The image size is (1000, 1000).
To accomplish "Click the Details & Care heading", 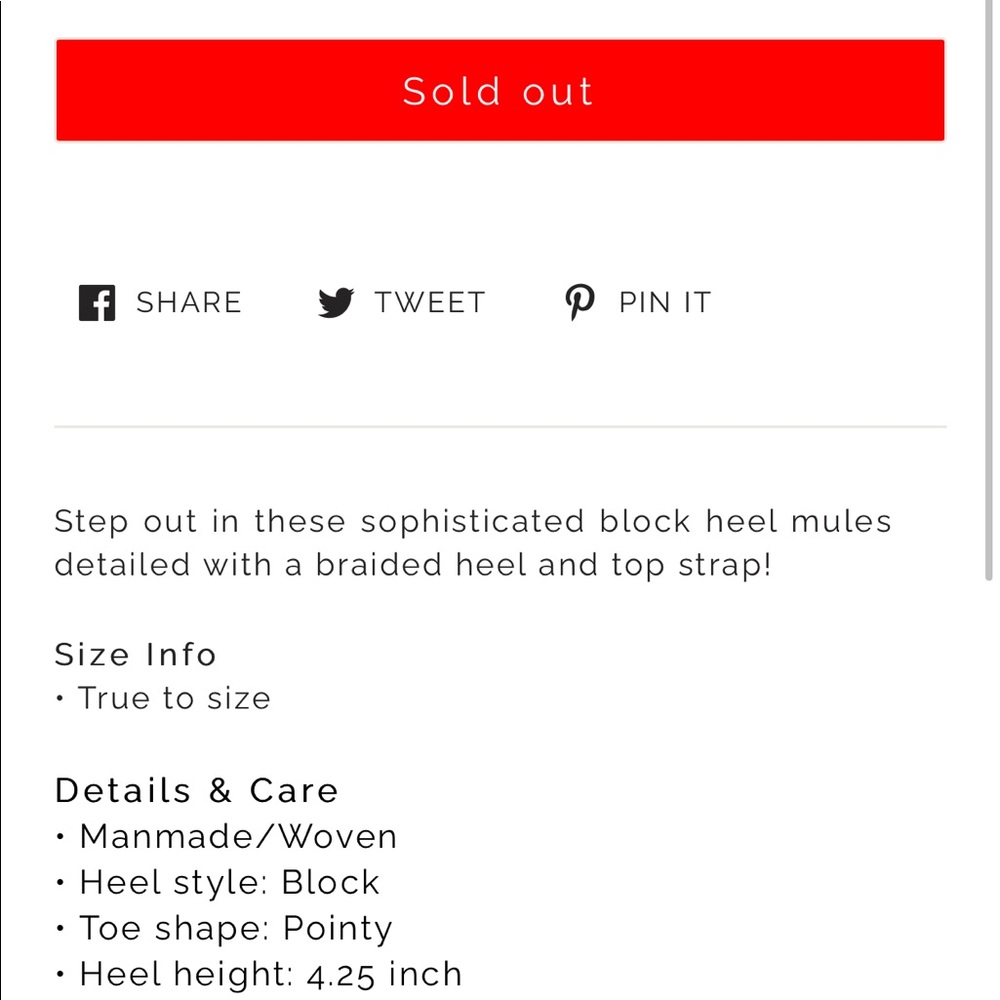I will pos(196,791).
